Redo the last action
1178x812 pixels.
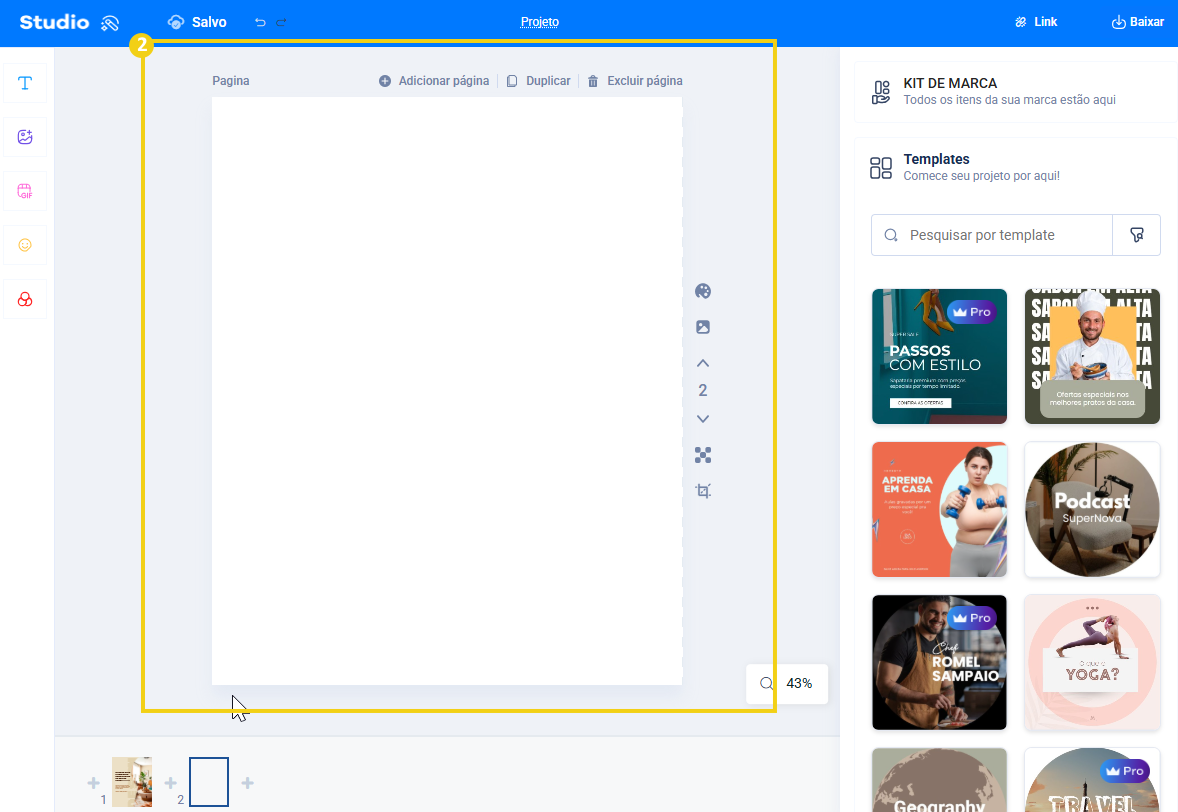coord(281,23)
